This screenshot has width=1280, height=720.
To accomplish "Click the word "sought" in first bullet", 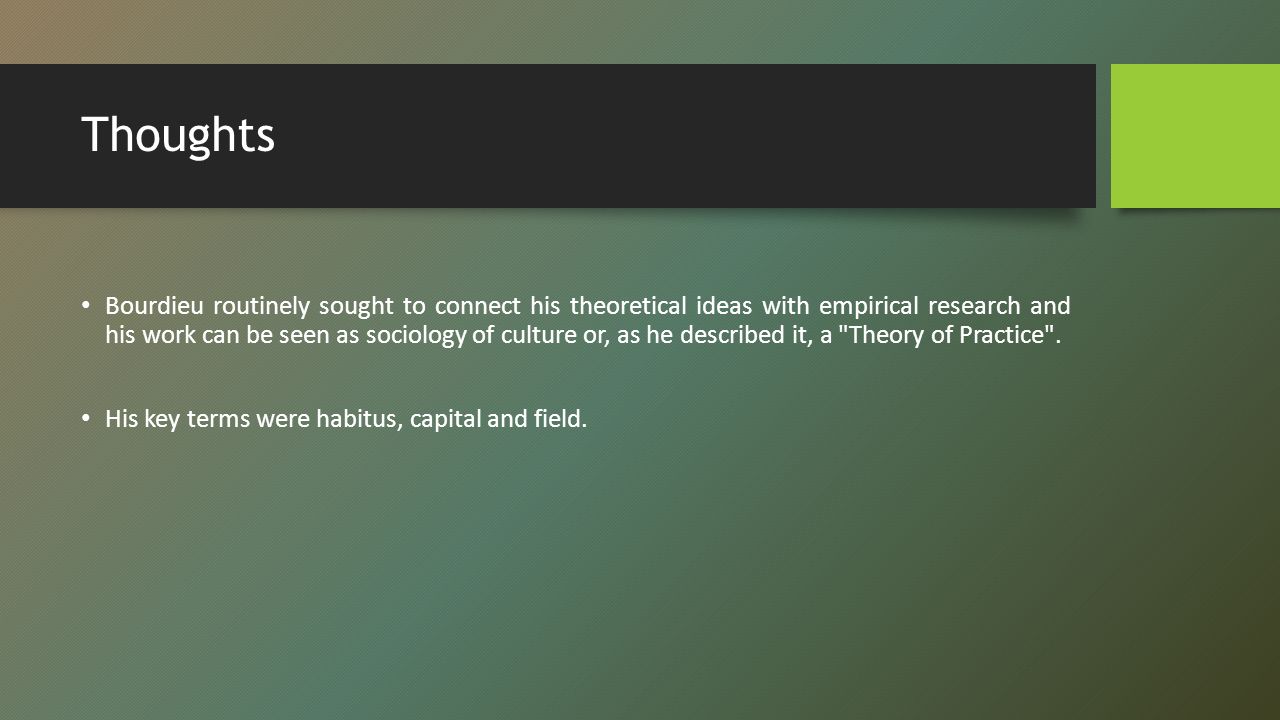I will coord(356,305).
